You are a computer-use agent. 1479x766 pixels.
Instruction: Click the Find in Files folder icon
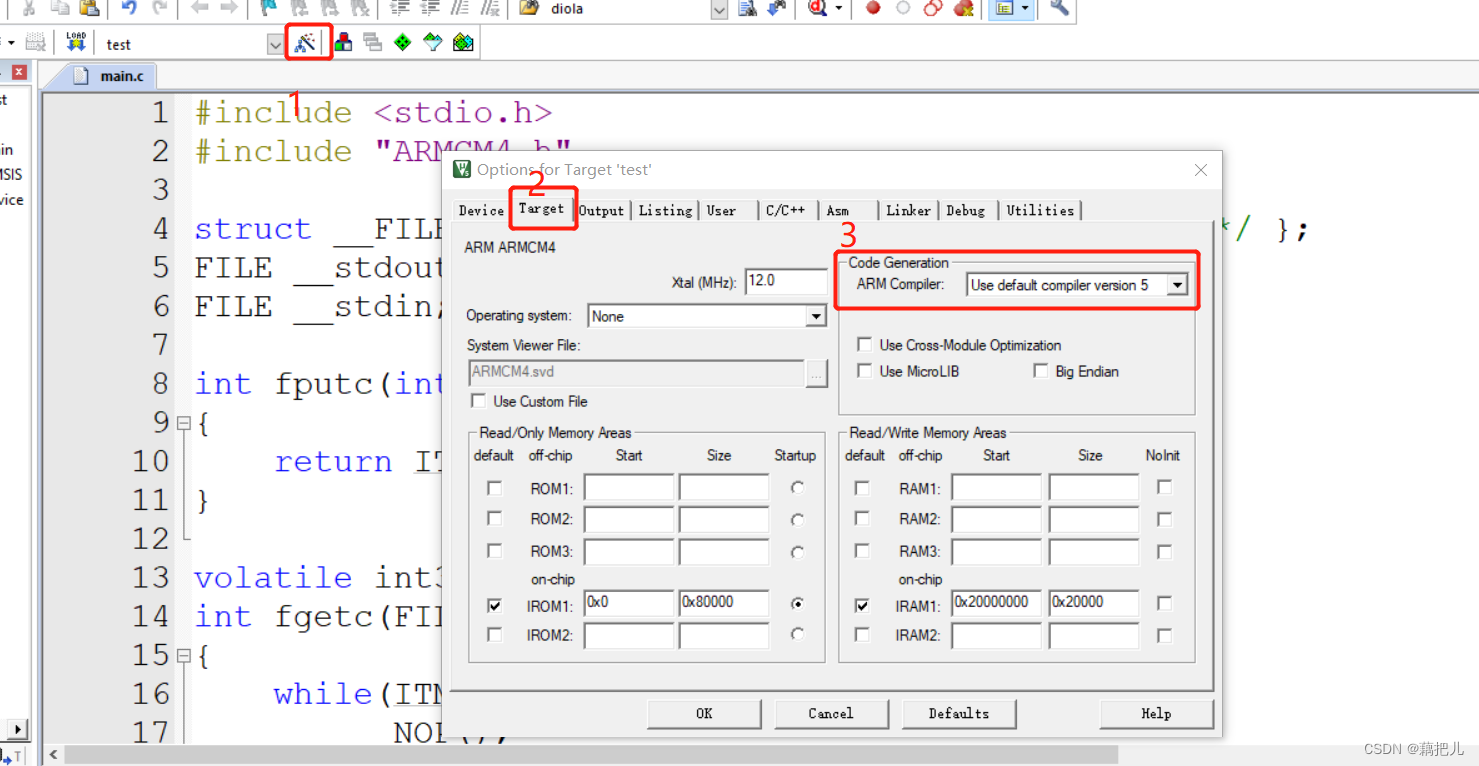pos(529,8)
